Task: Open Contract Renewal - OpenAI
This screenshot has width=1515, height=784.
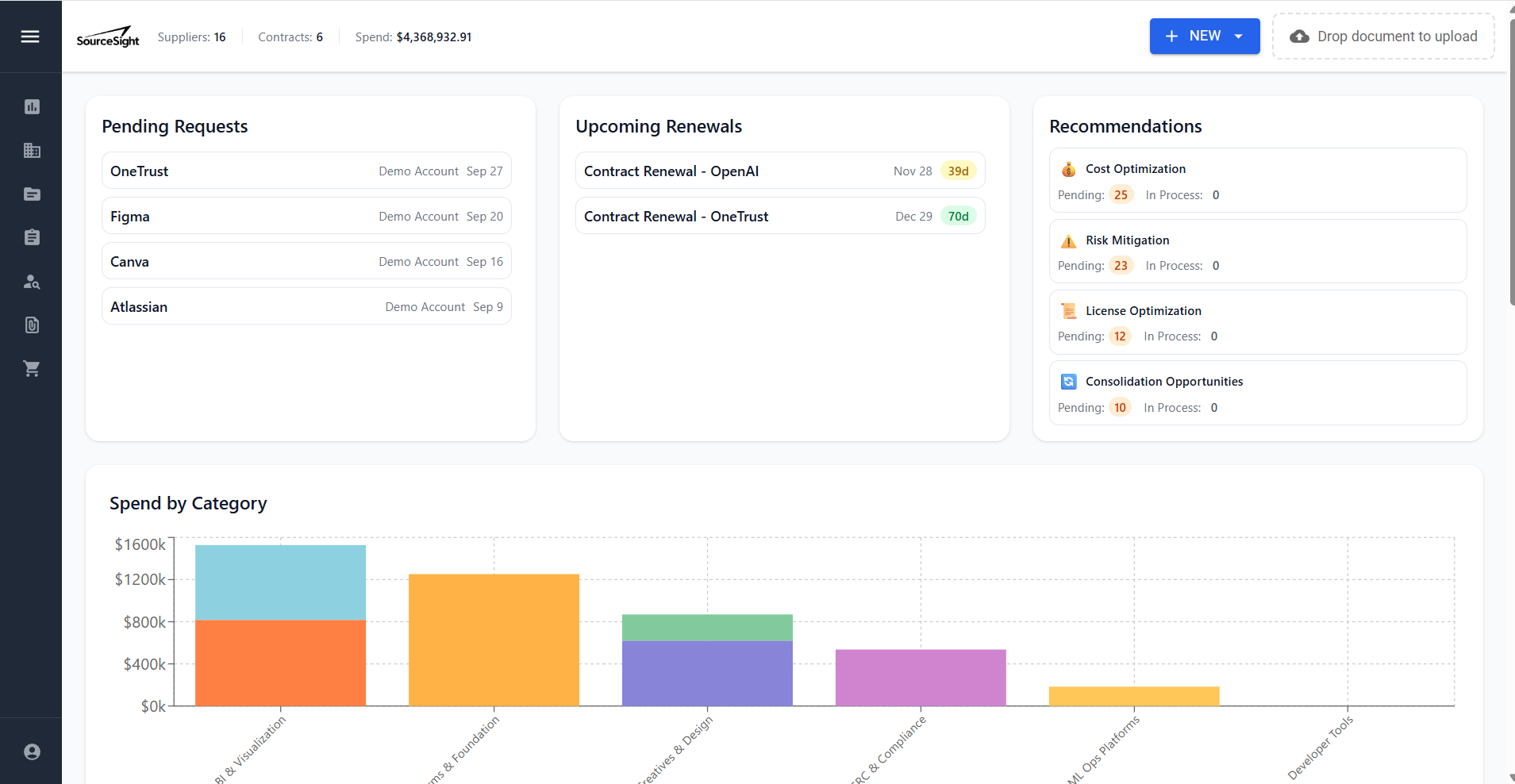Action: 779,171
